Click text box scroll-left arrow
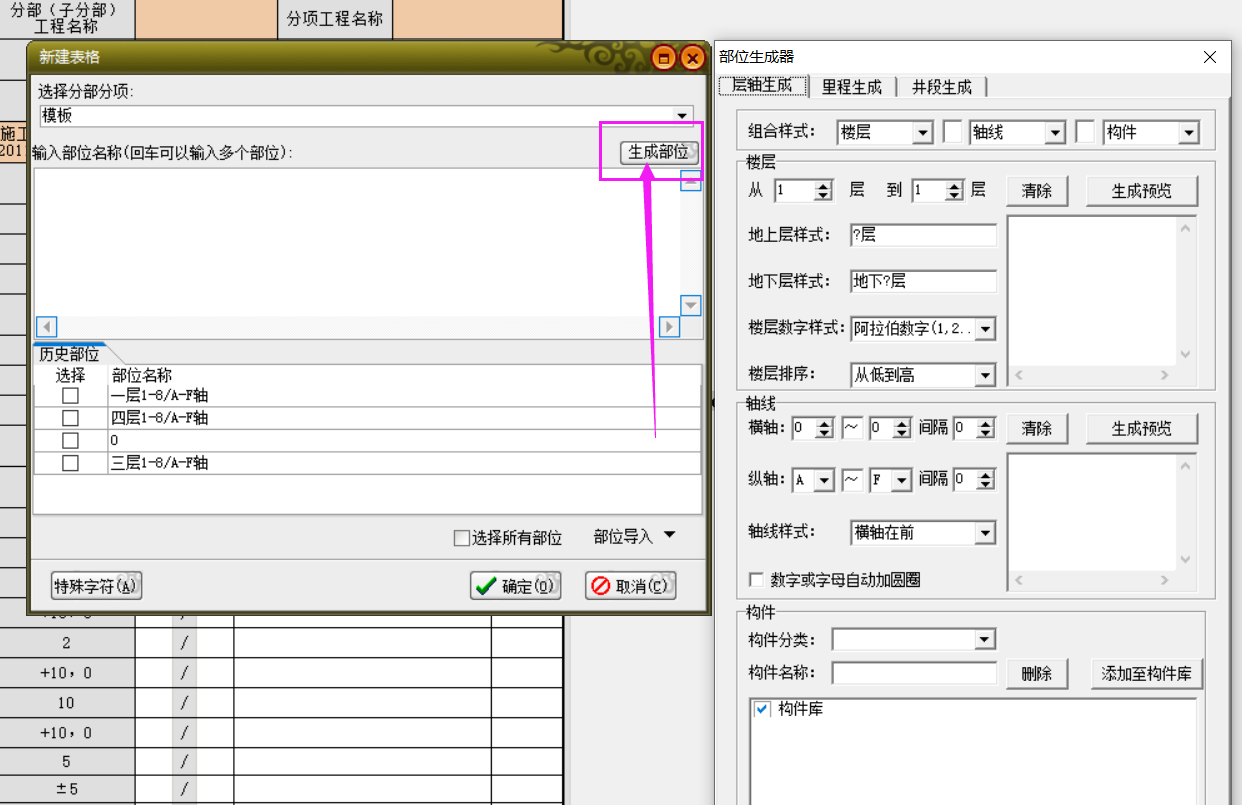This screenshot has height=805, width=1242. click(46, 327)
